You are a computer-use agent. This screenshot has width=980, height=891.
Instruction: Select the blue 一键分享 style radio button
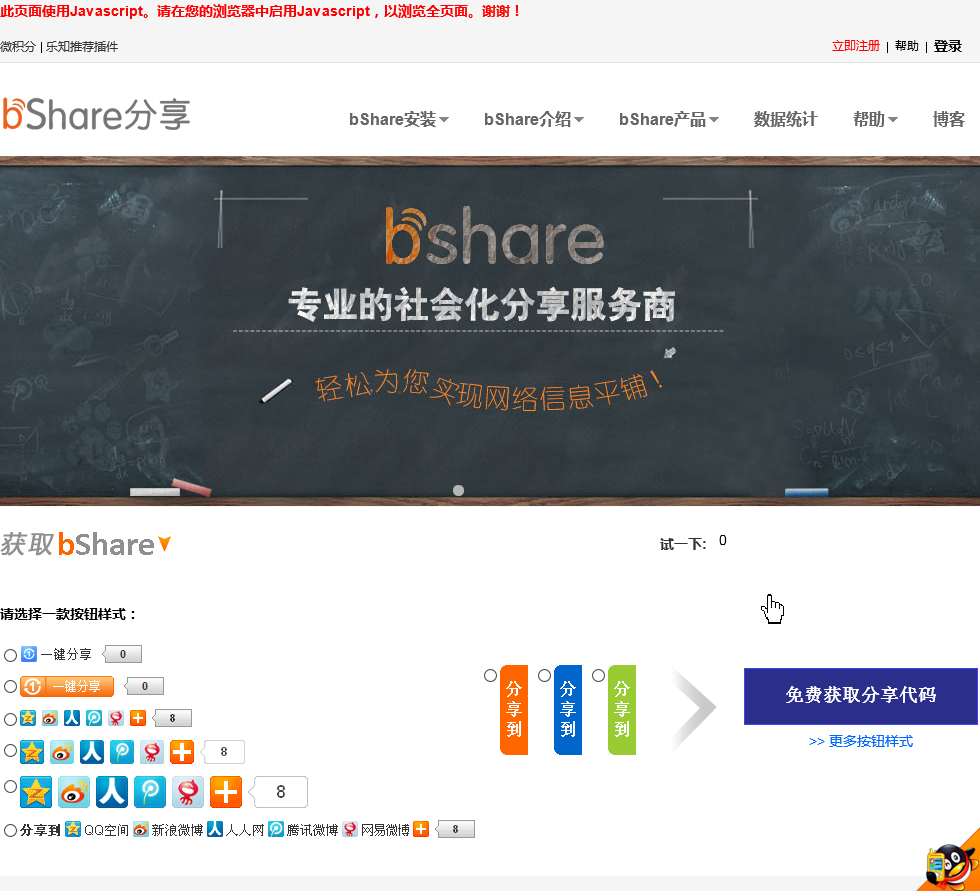tap(10, 655)
